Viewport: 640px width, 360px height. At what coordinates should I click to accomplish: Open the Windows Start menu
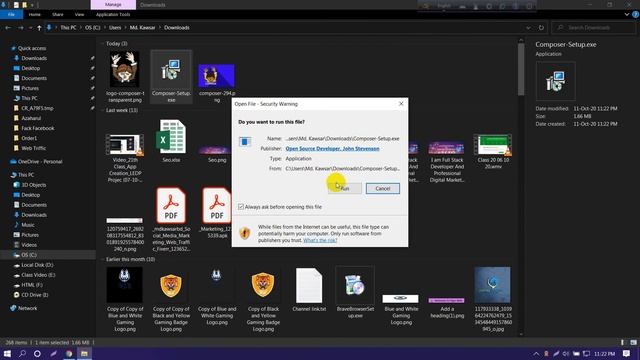pos(7,353)
